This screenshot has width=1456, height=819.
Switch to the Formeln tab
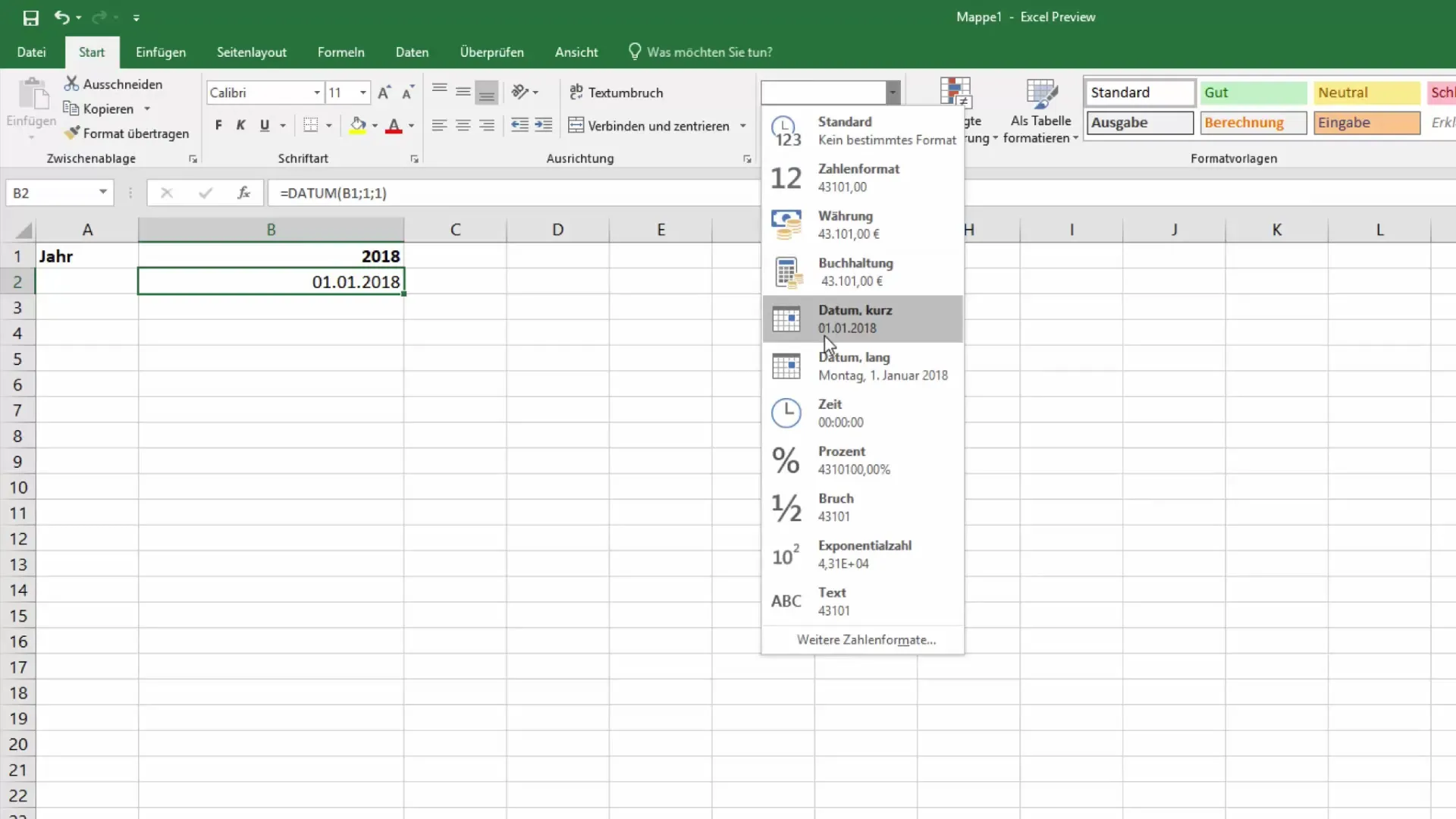coord(341,52)
